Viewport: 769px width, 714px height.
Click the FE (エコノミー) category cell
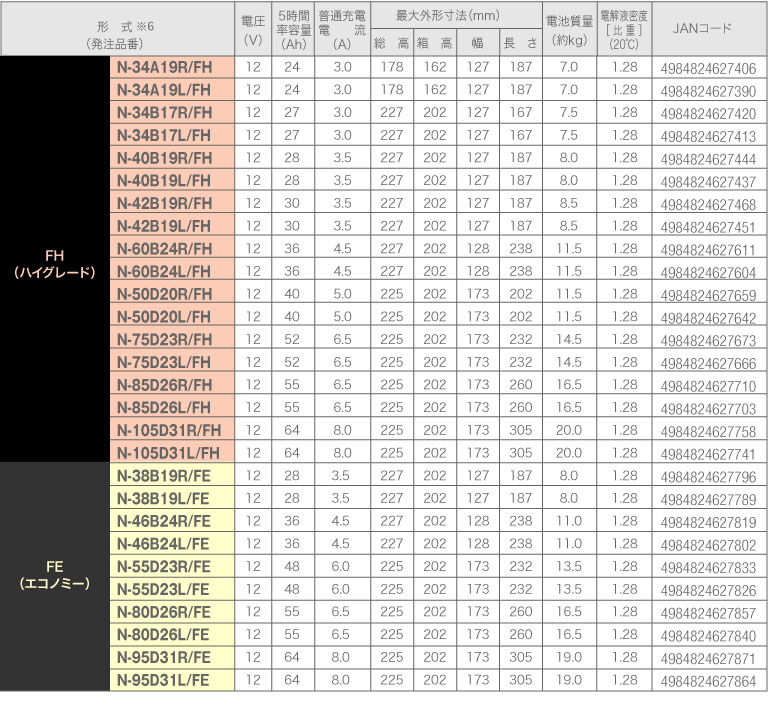[55, 575]
